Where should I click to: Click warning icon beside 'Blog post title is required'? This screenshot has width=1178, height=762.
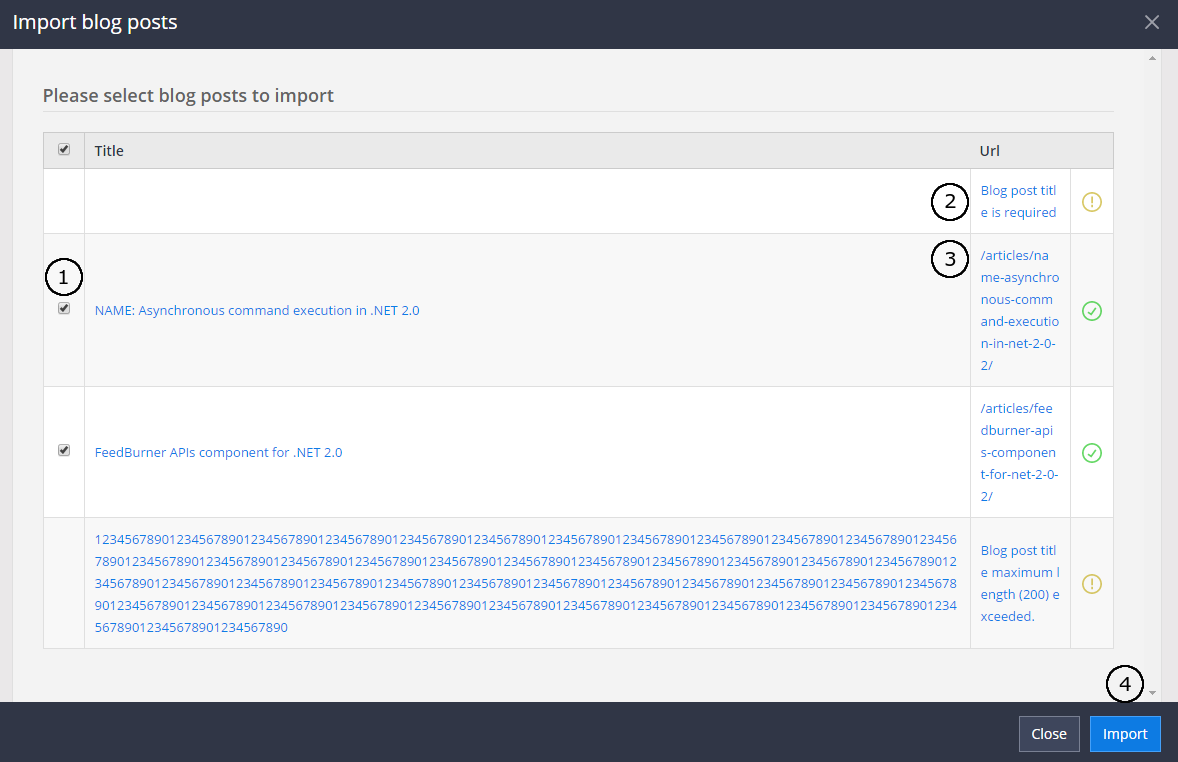(x=1091, y=202)
